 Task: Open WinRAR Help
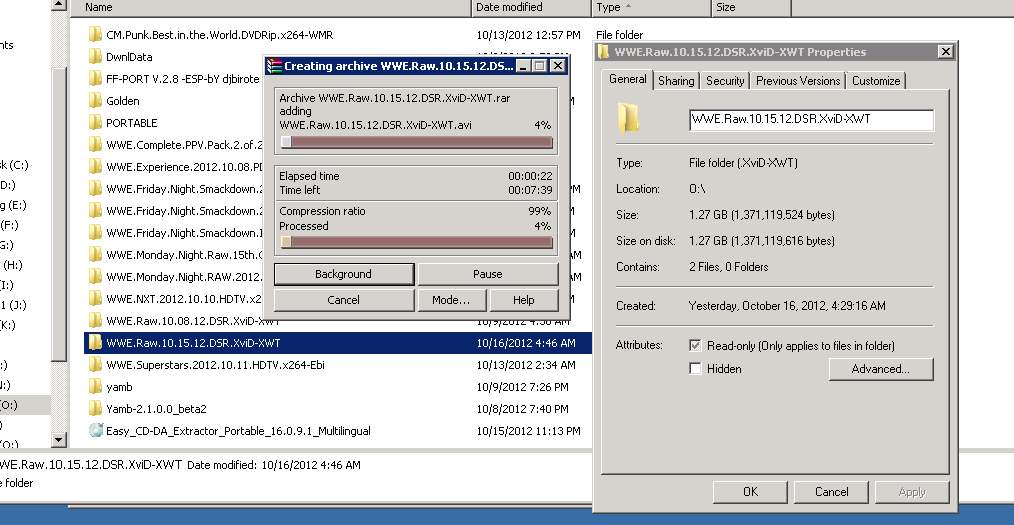523,300
